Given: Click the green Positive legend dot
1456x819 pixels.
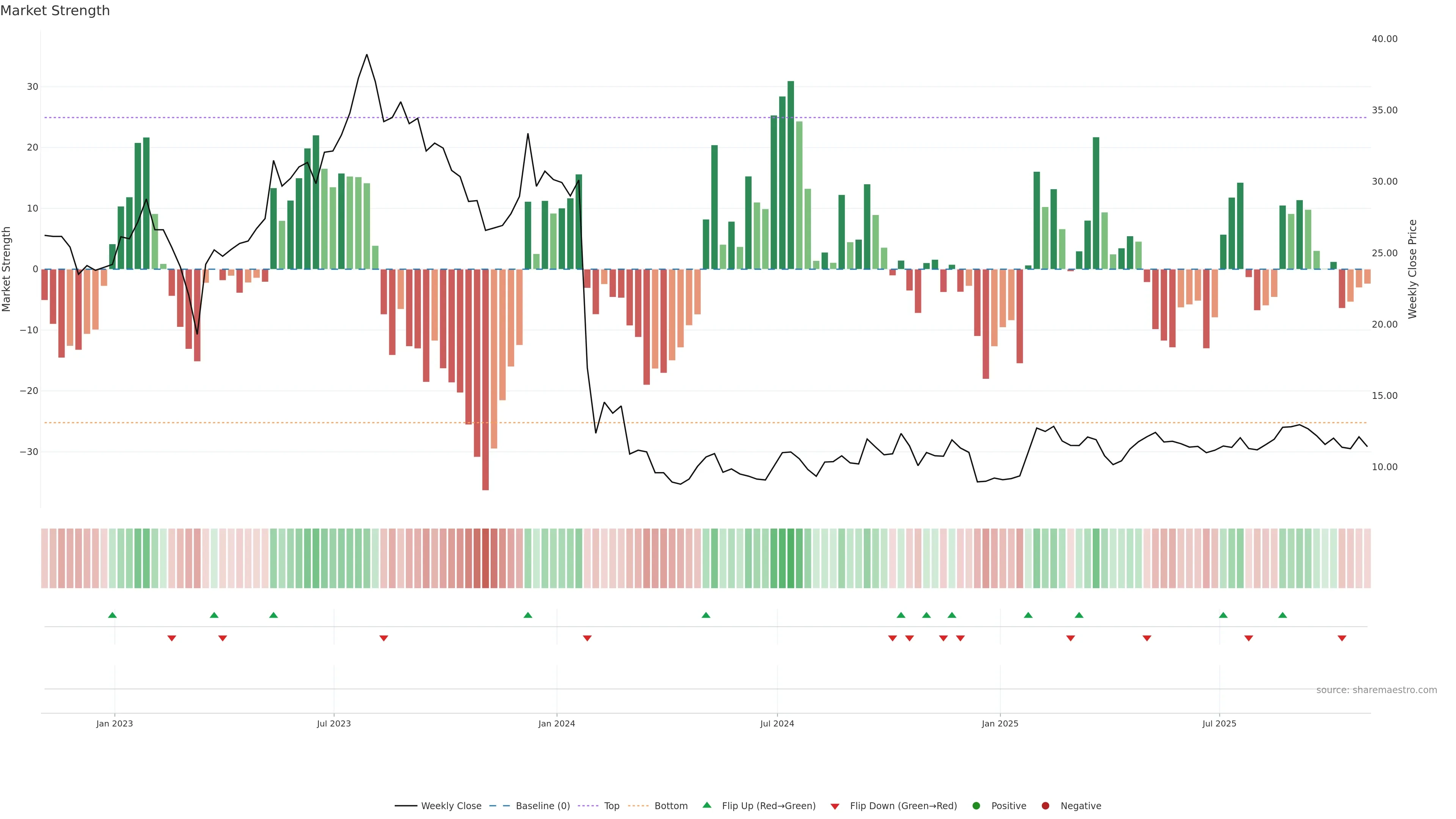Looking at the screenshot, I should click(x=976, y=806).
